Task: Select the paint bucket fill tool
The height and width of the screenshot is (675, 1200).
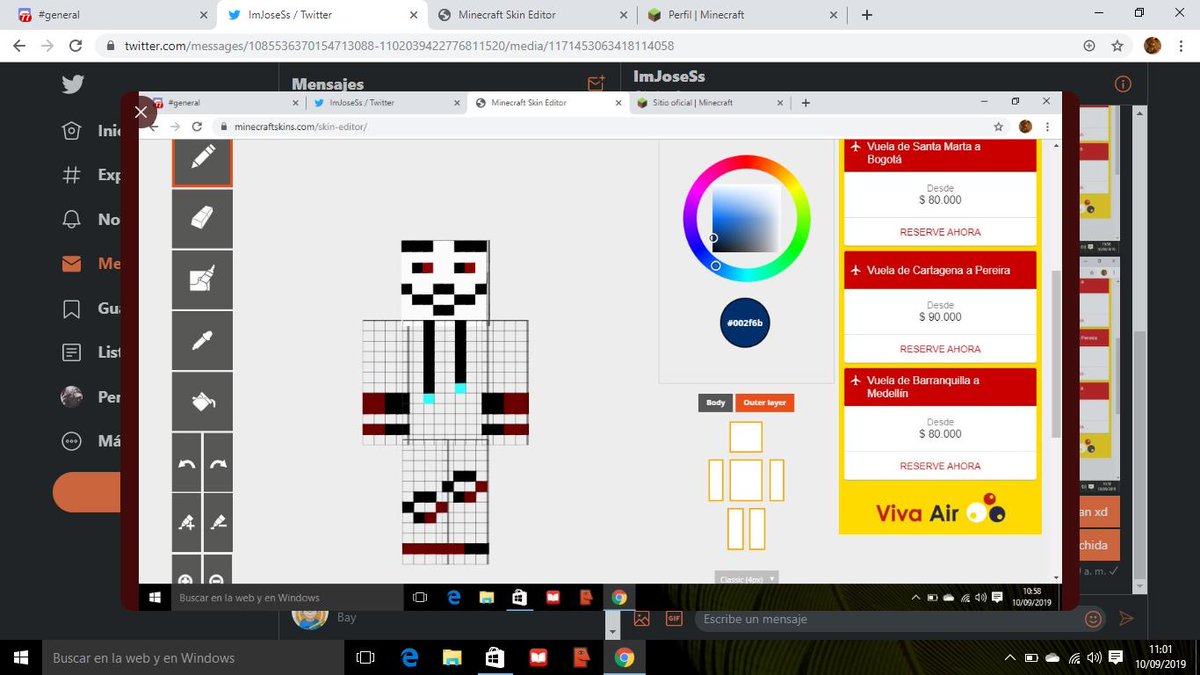Action: (x=202, y=401)
